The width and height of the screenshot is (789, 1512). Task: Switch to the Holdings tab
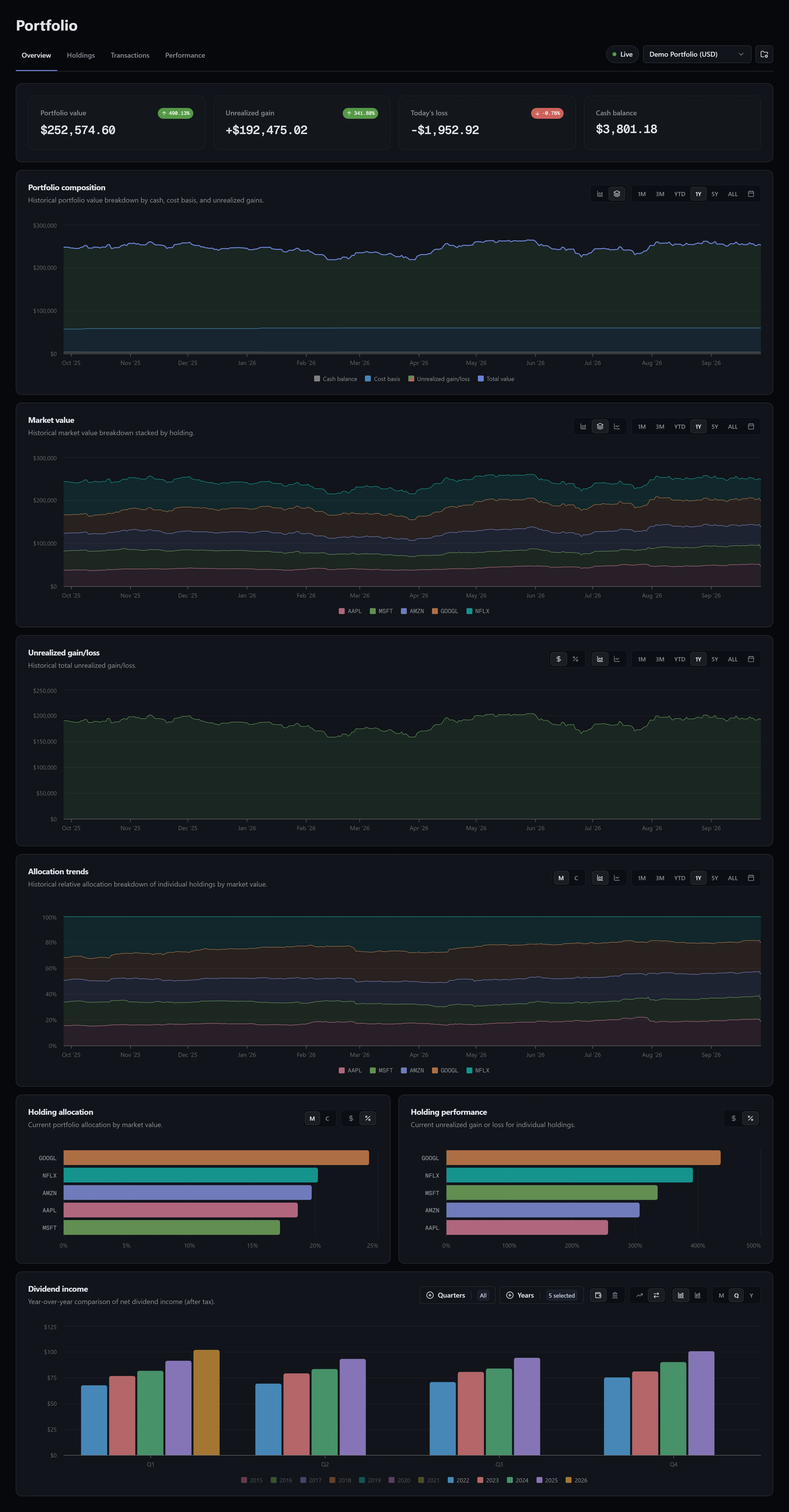coord(80,55)
